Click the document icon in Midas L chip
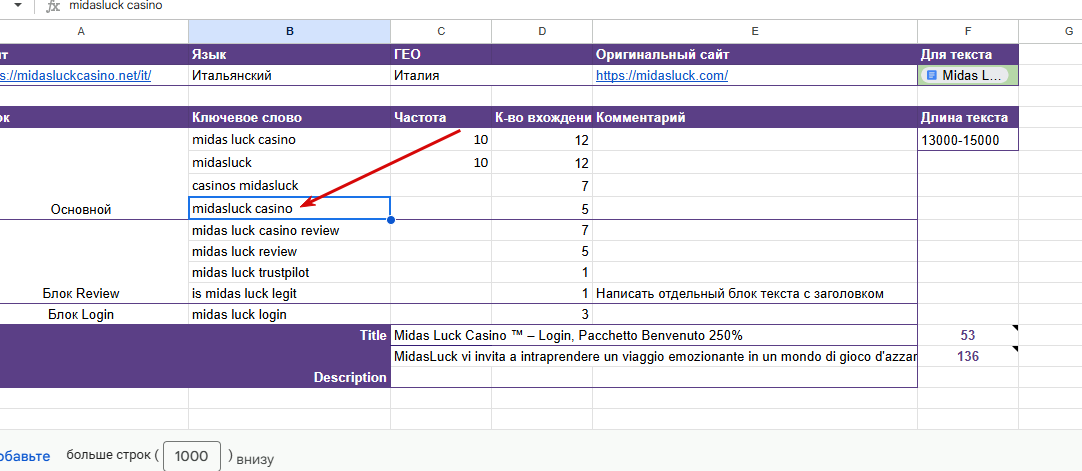 [x=932, y=75]
